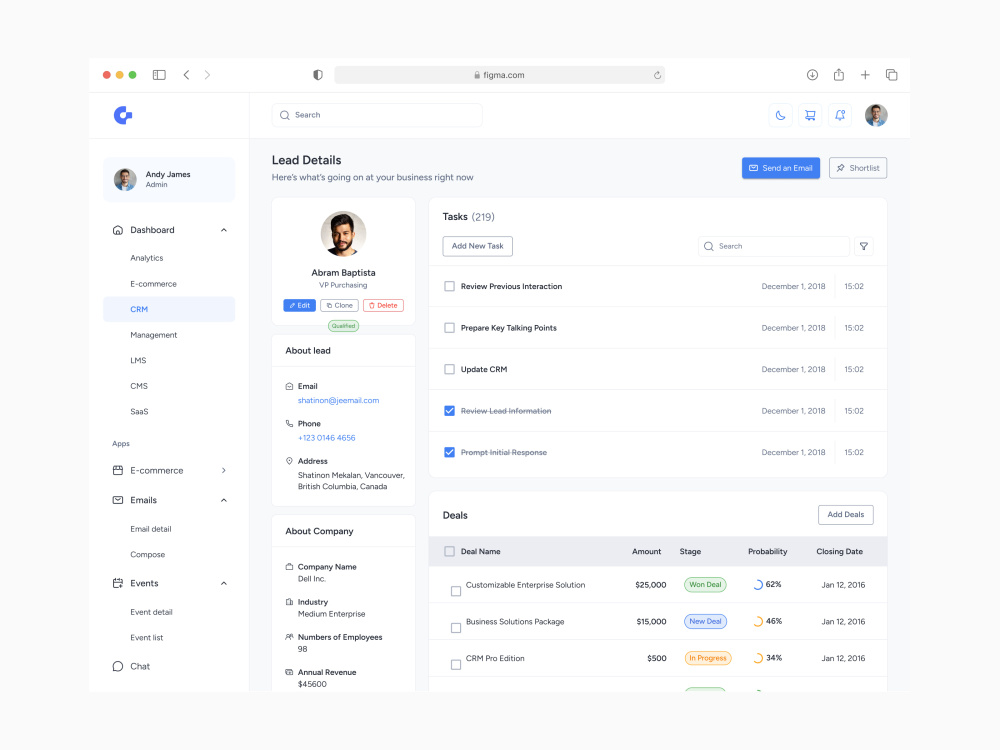Select the Customizable Enterprise Solution deal checkbox

[456, 591]
